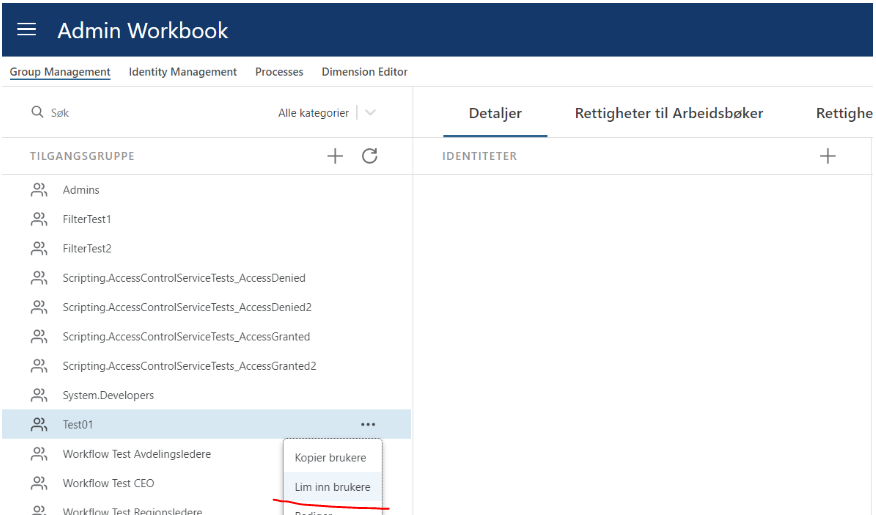The width and height of the screenshot is (876, 515).
Task: Choose Lim inn brukere from context menu
Action: [332, 487]
